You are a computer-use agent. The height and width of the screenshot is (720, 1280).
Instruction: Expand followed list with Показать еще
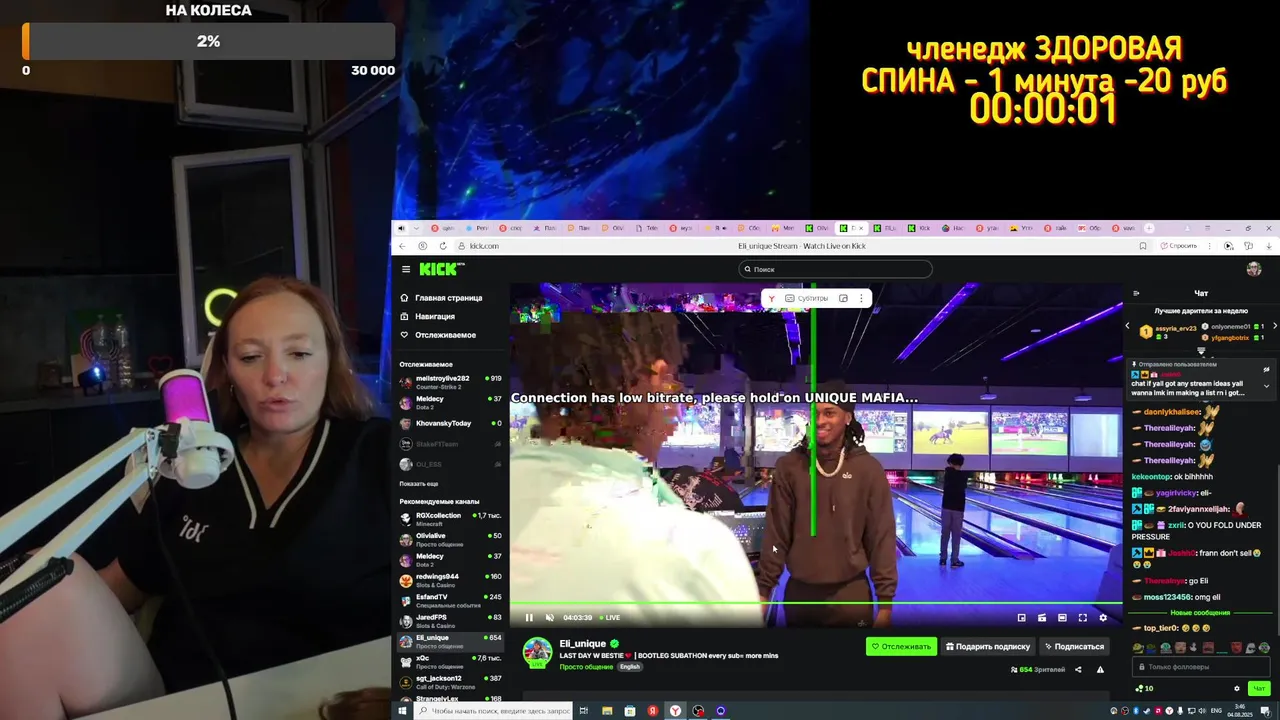[419, 484]
